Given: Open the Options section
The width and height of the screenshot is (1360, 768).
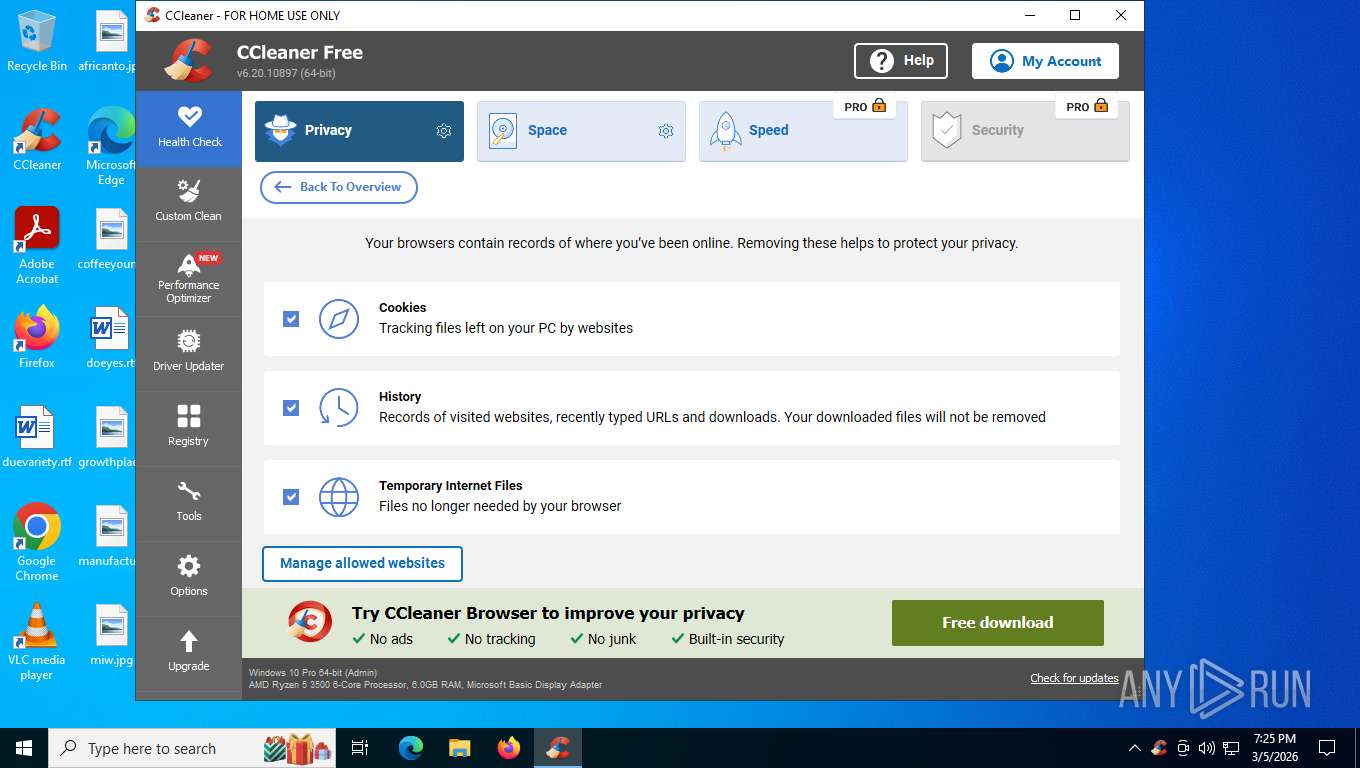Looking at the screenshot, I should pyautogui.click(x=189, y=578).
